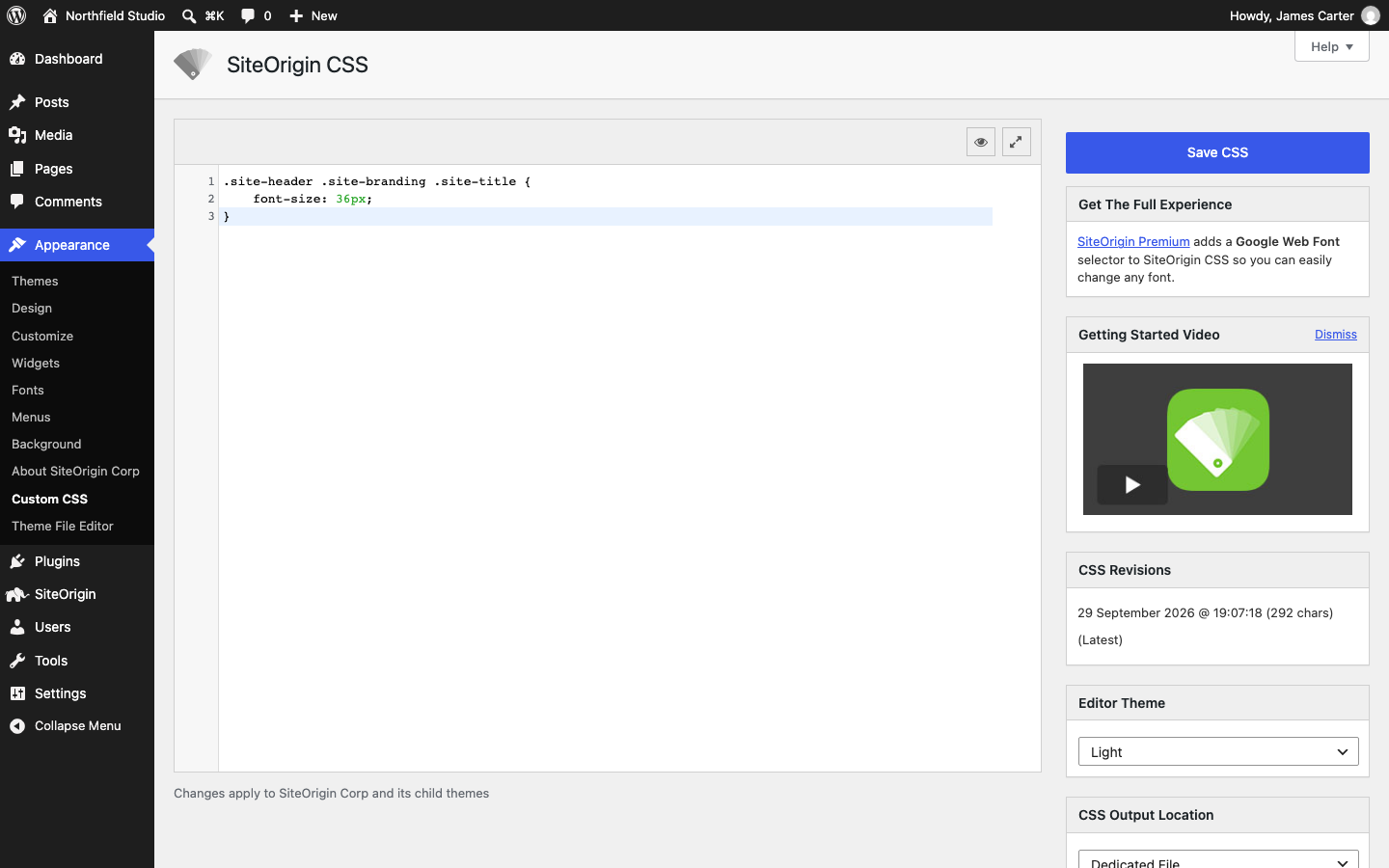1389x868 pixels.
Task: Open the comments bubble in admin bar
Action: (x=248, y=15)
